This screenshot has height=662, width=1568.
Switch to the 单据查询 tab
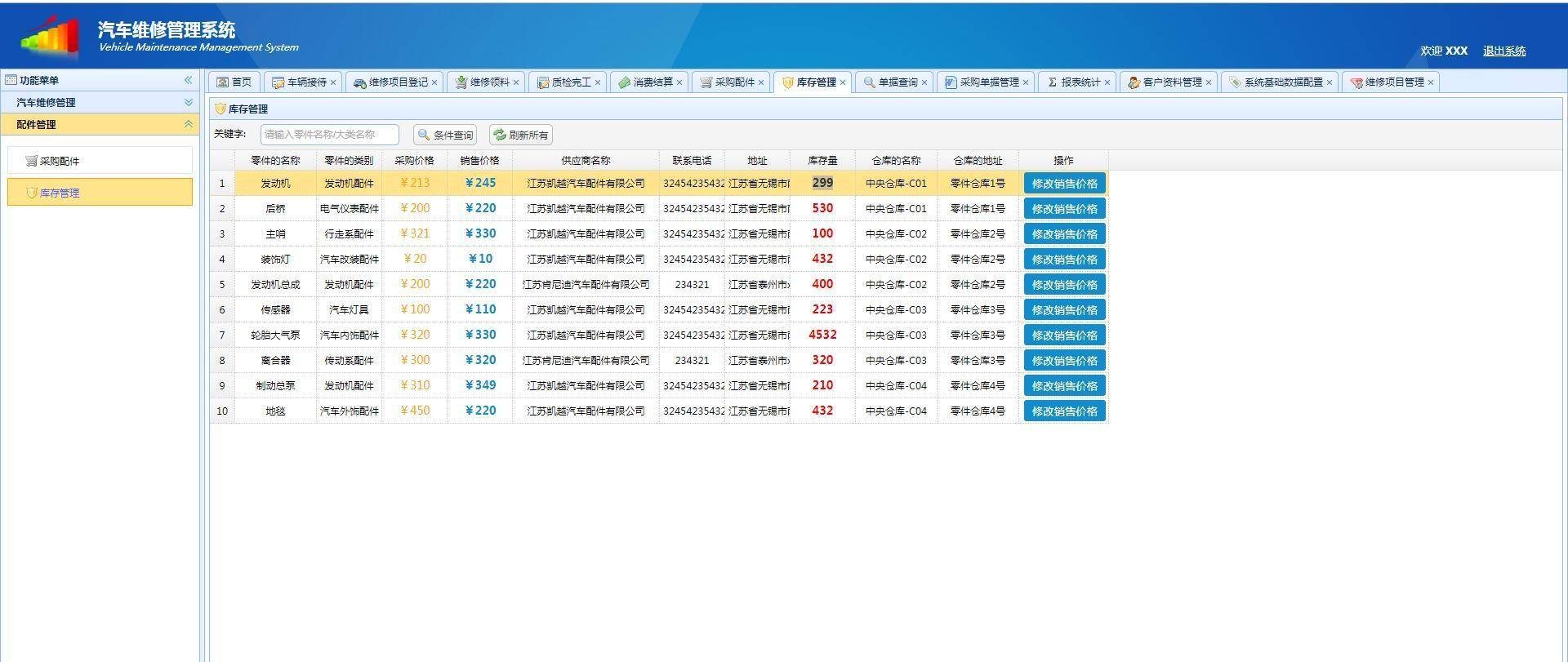pyautogui.click(x=893, y=82)
